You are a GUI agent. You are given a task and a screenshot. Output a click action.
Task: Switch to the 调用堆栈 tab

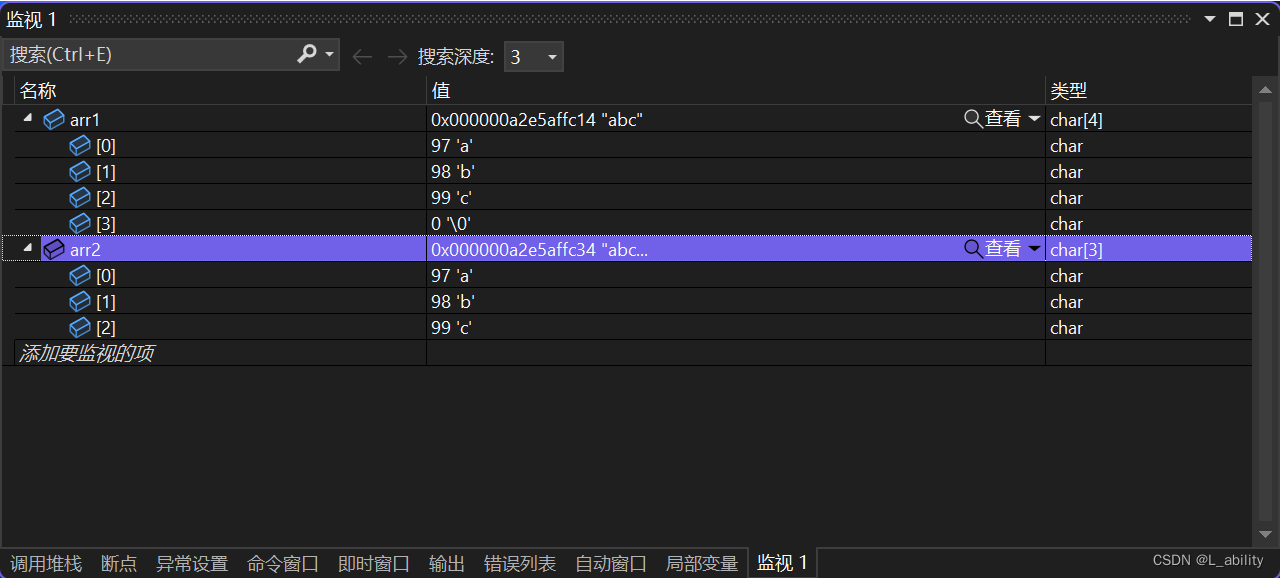(46, 563)
